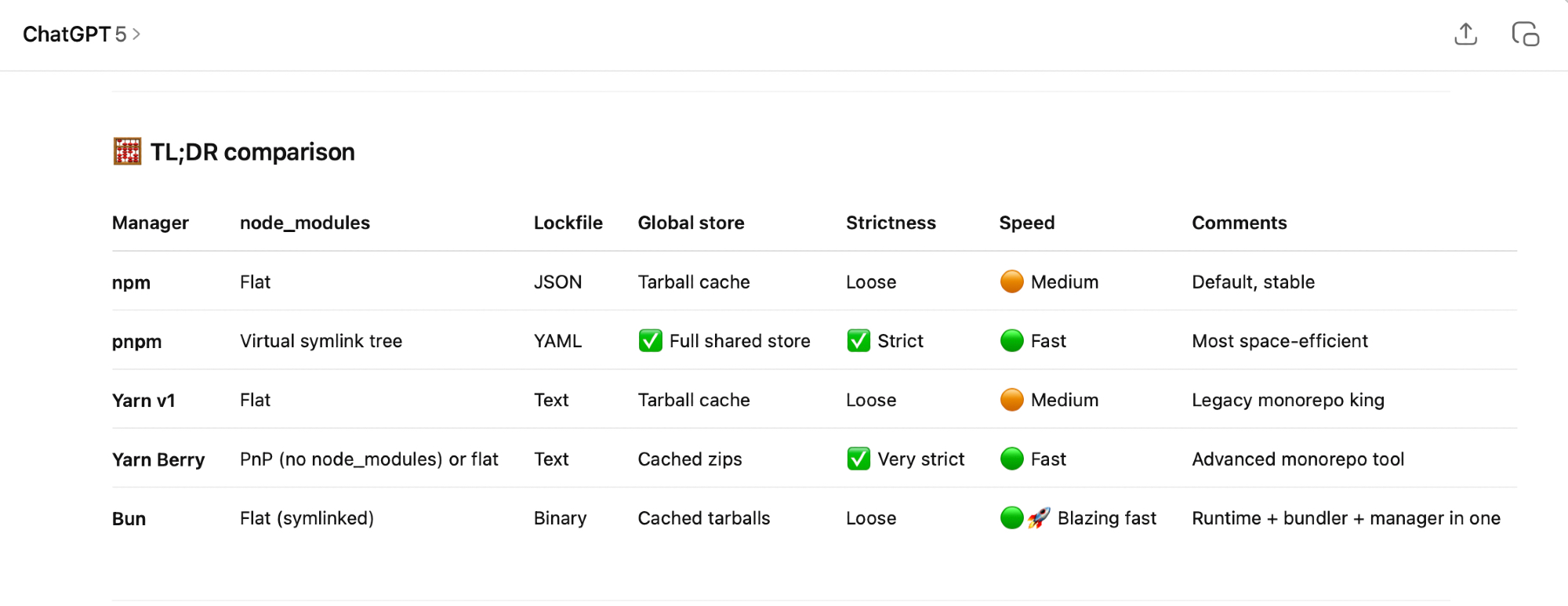Click the checkmark next to Very strict
The width and height of the screenshot is (1568, 606).
858,459
